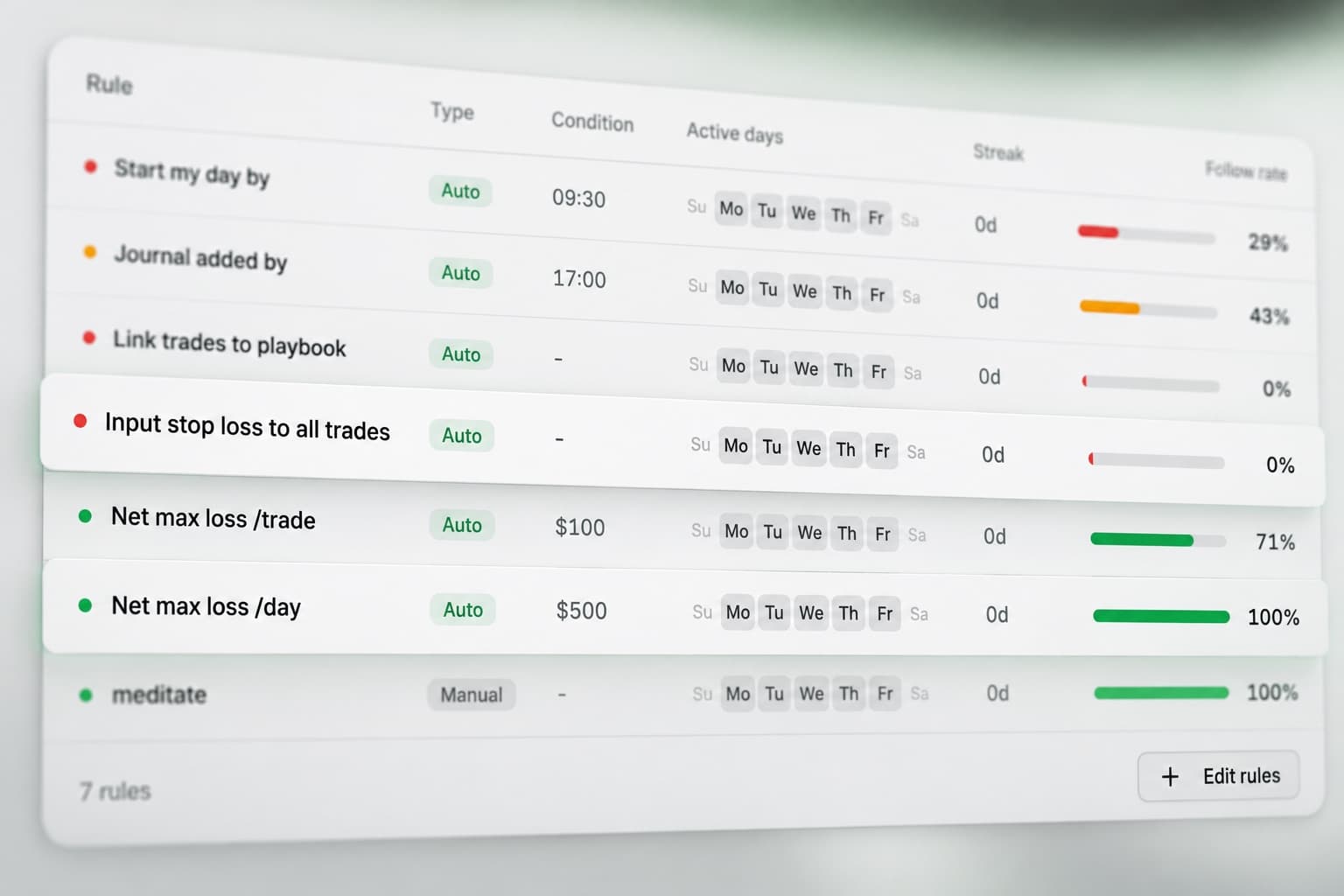Screen dimensions: 1344x896
Task: Click the plus icon in Edit rules button
Action: (x=1170, y=776)
